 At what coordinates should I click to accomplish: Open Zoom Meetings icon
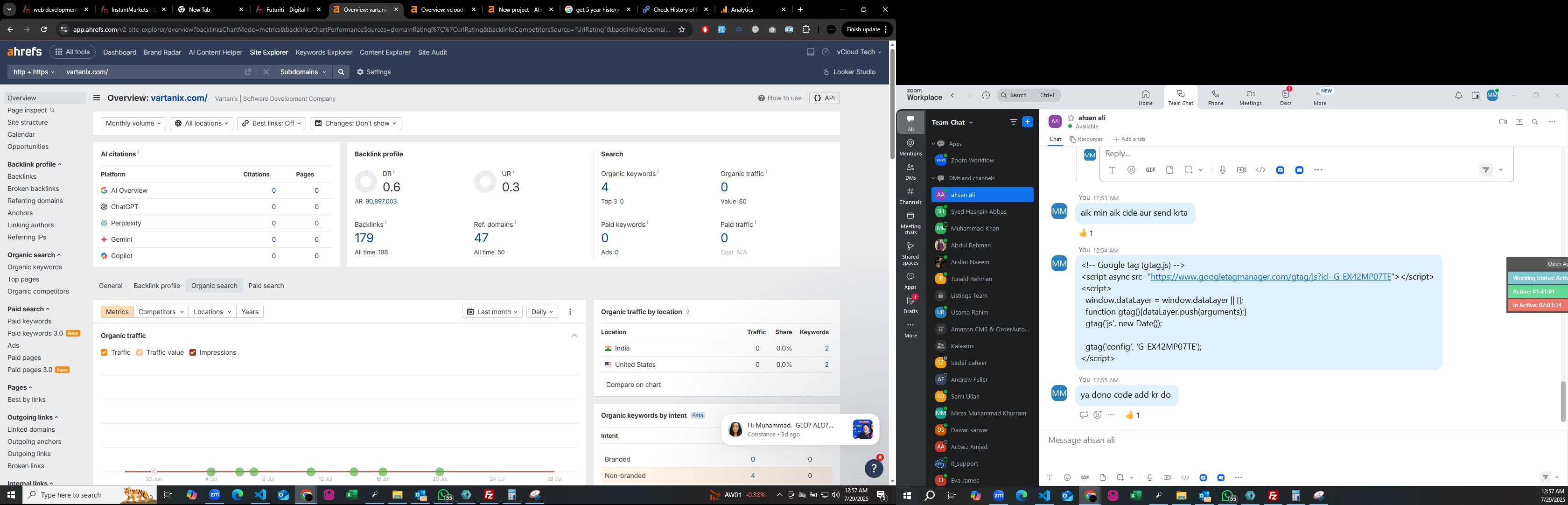click(1250, 98)
